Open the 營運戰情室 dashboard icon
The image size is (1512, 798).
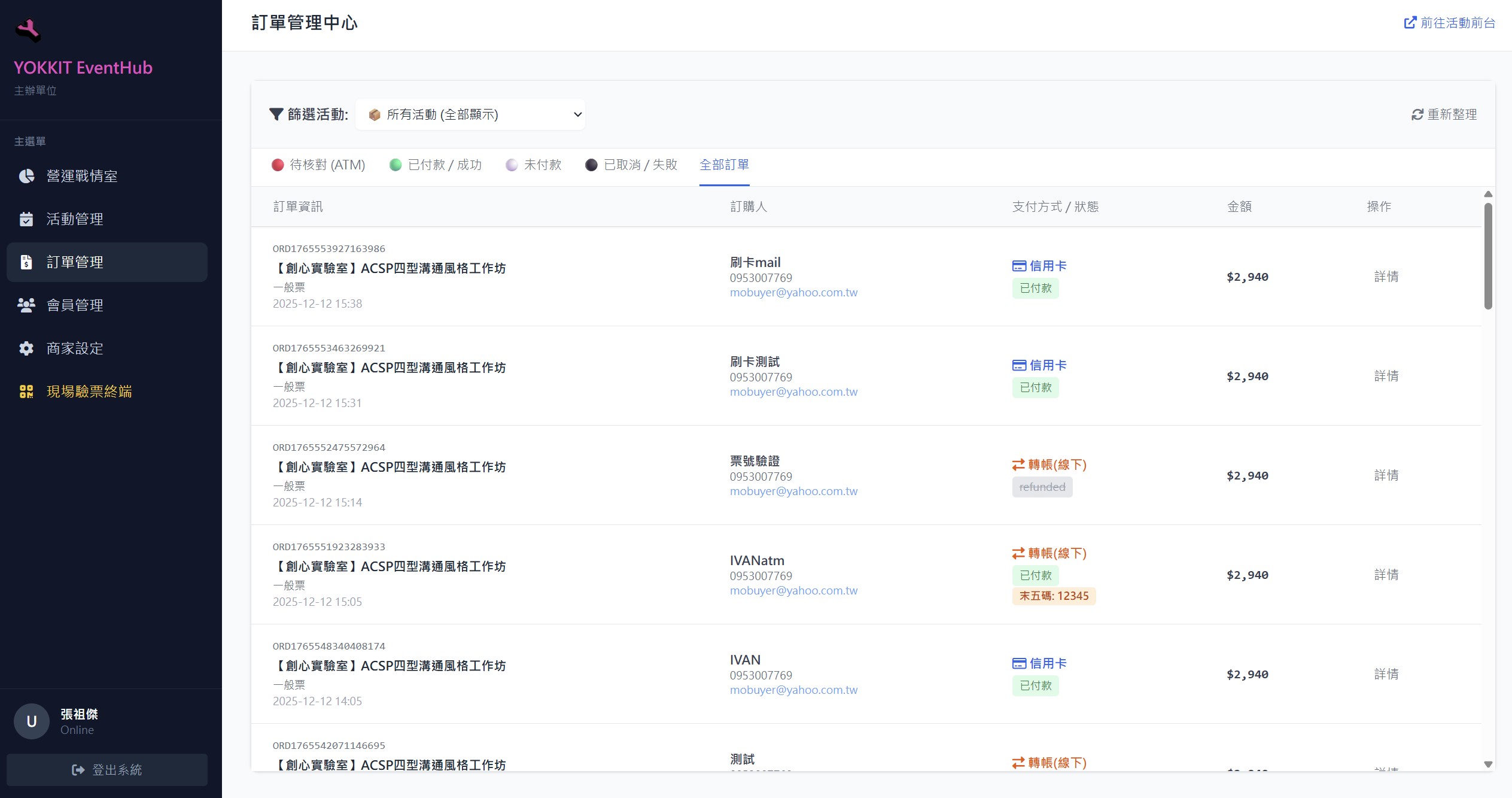(x=26, y=176)
